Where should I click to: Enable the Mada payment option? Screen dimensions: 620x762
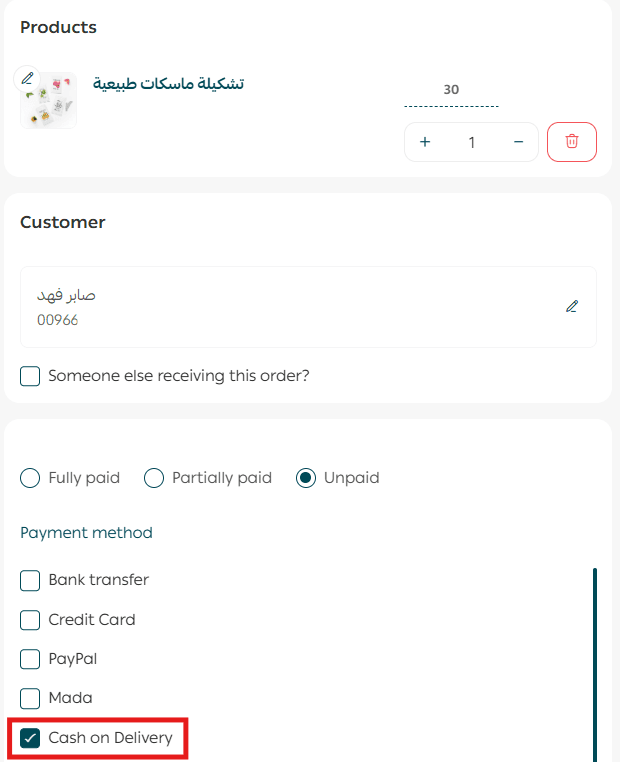(x=31, y=698)
